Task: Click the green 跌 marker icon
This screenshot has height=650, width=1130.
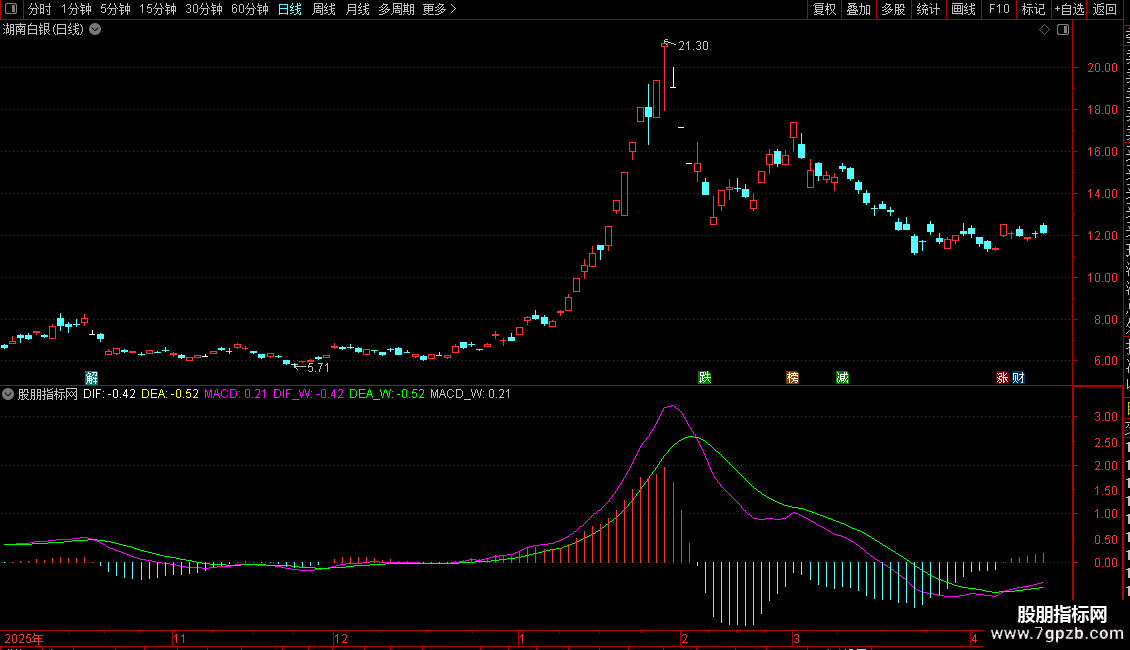Action: click(x=705, y=378)
